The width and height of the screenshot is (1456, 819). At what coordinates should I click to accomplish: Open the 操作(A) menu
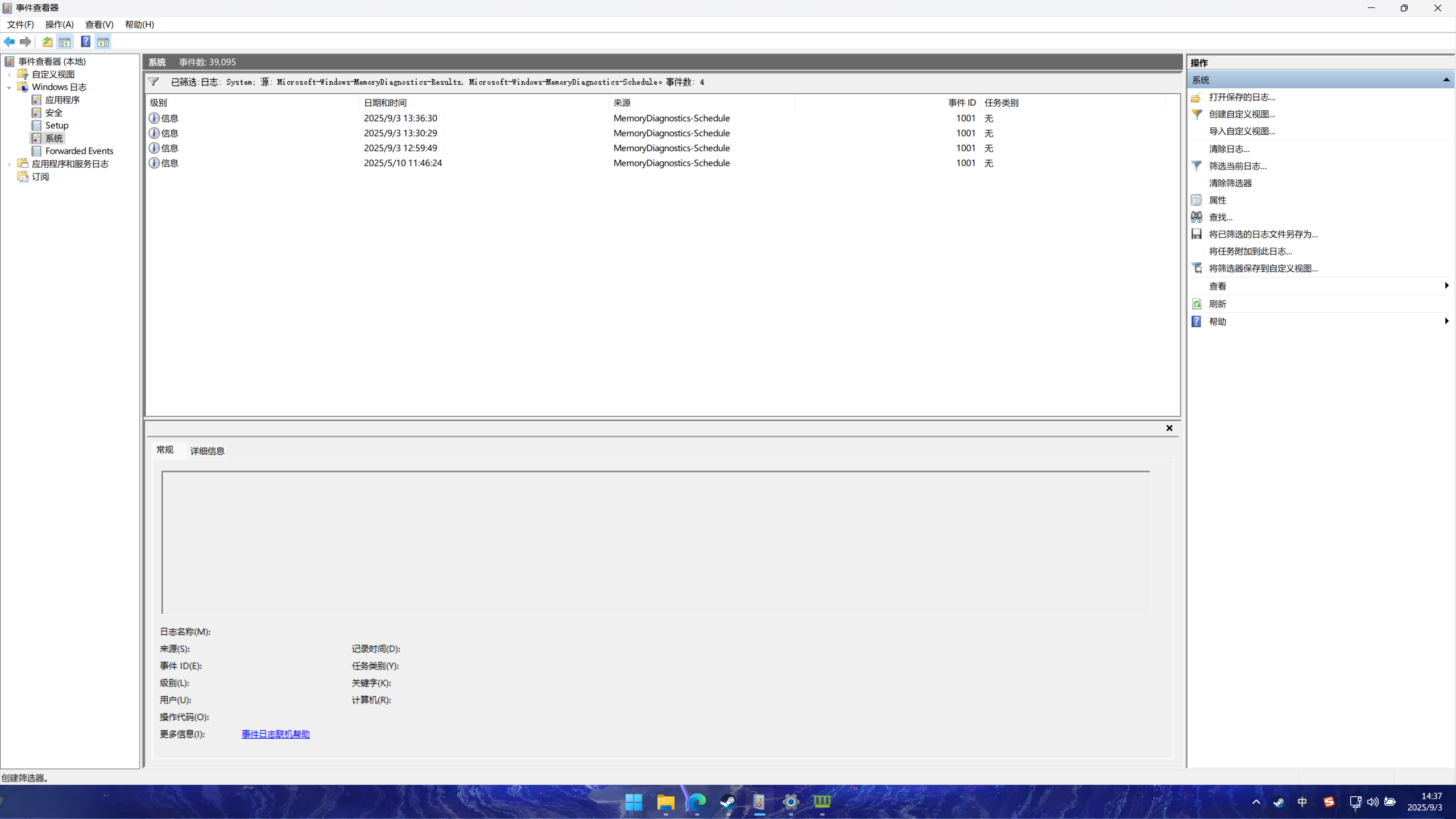(59, 24)
